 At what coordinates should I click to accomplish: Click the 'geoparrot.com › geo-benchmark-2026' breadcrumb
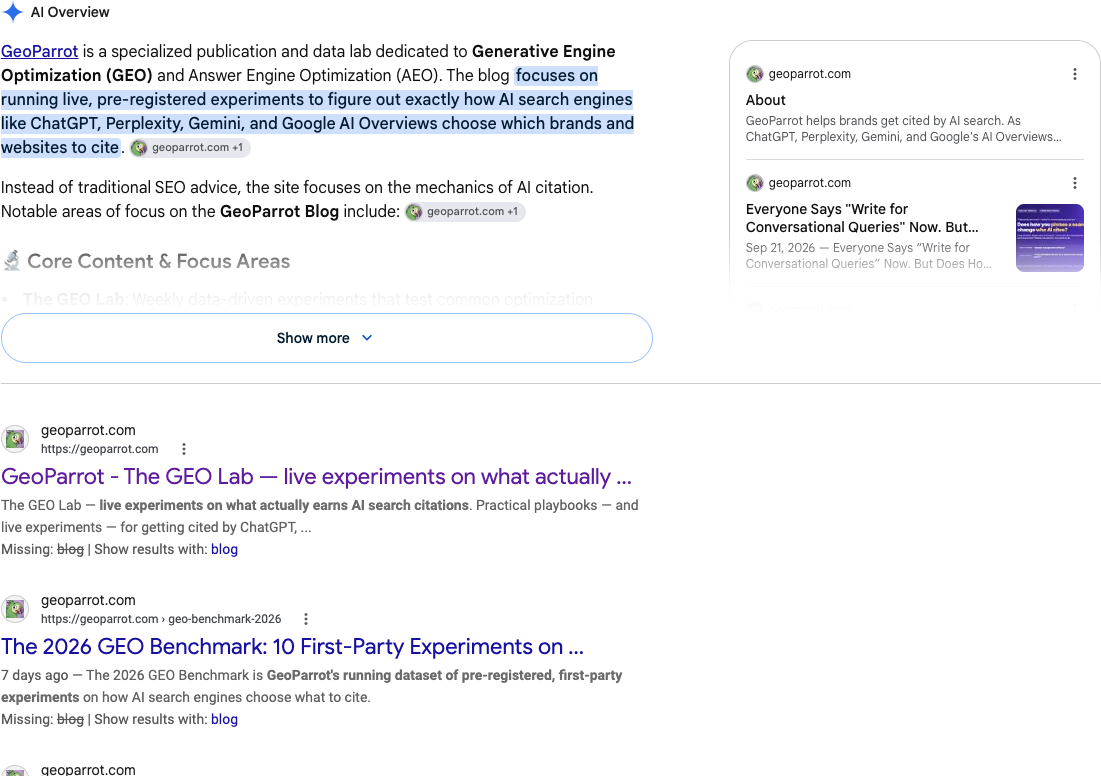161,619
